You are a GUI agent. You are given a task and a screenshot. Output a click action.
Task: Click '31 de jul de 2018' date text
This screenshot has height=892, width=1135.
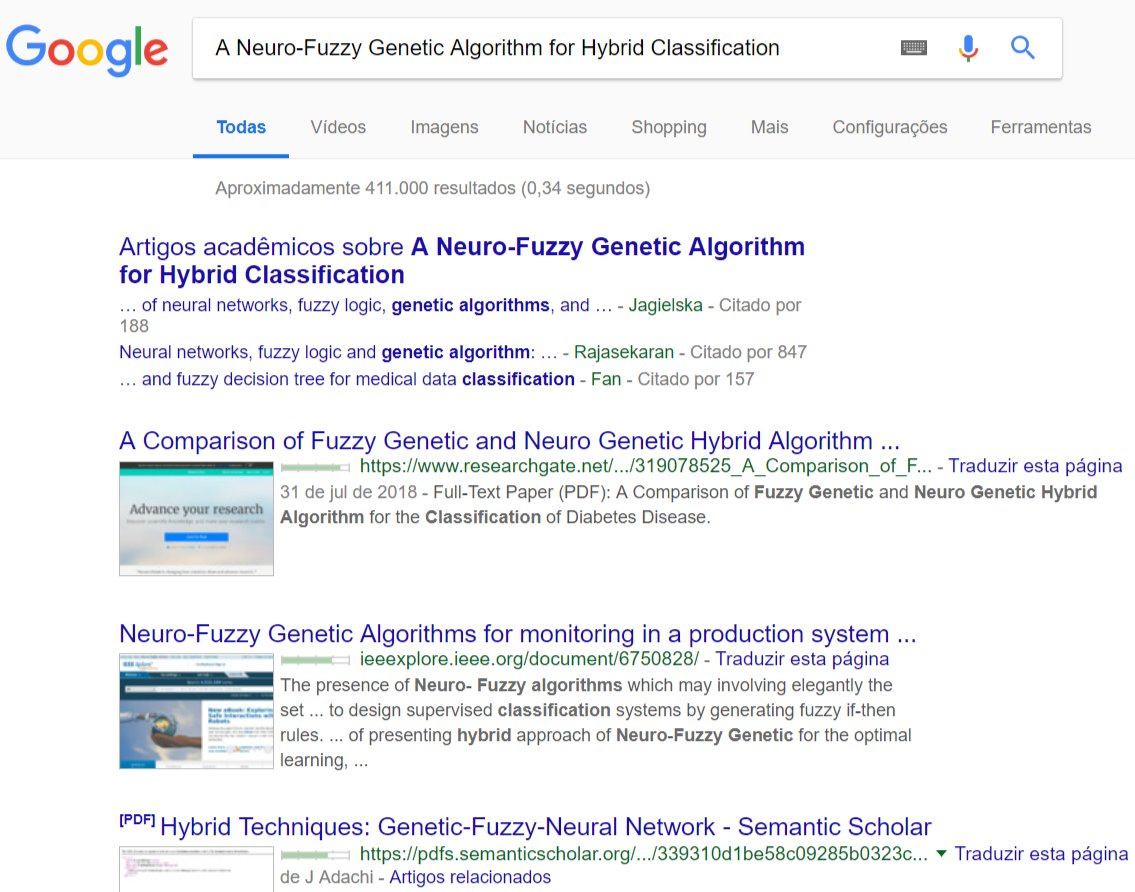tap(348, 492)
